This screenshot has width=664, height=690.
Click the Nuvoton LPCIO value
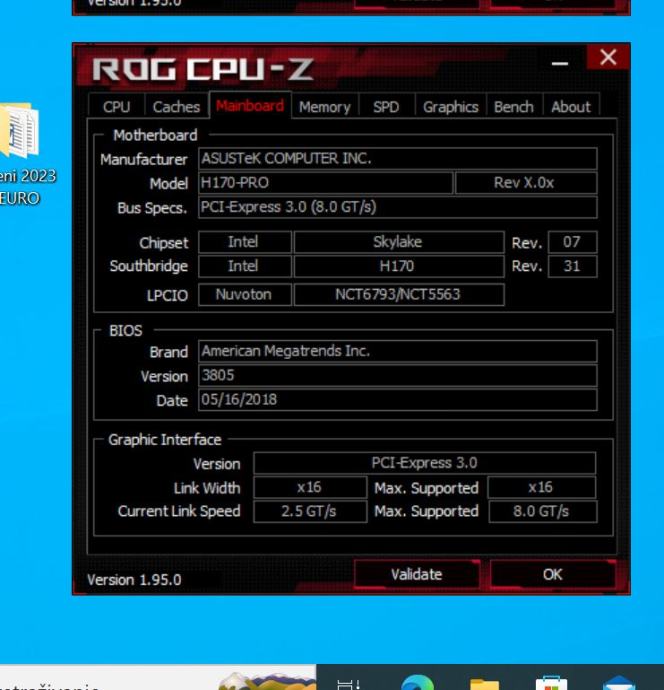[245, 294]
